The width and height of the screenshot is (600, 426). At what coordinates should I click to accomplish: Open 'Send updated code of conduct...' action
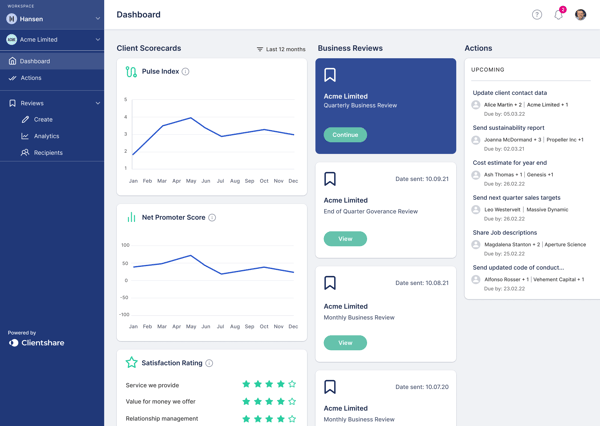click(x=518, y=267)
